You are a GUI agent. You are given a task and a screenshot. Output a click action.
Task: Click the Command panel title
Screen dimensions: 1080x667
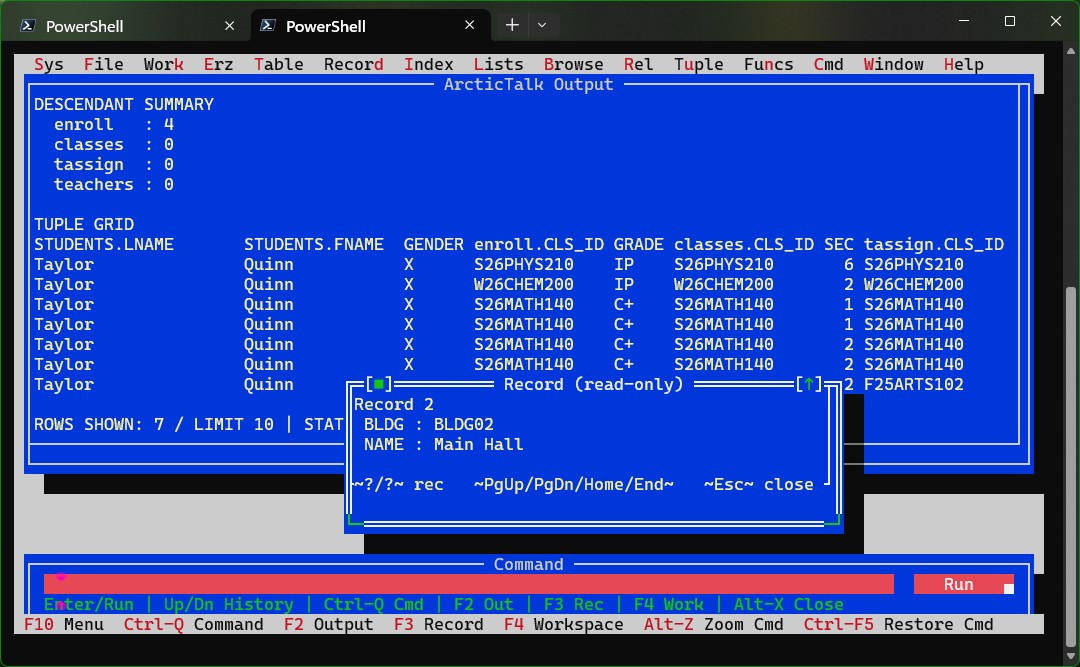(528, 564)
